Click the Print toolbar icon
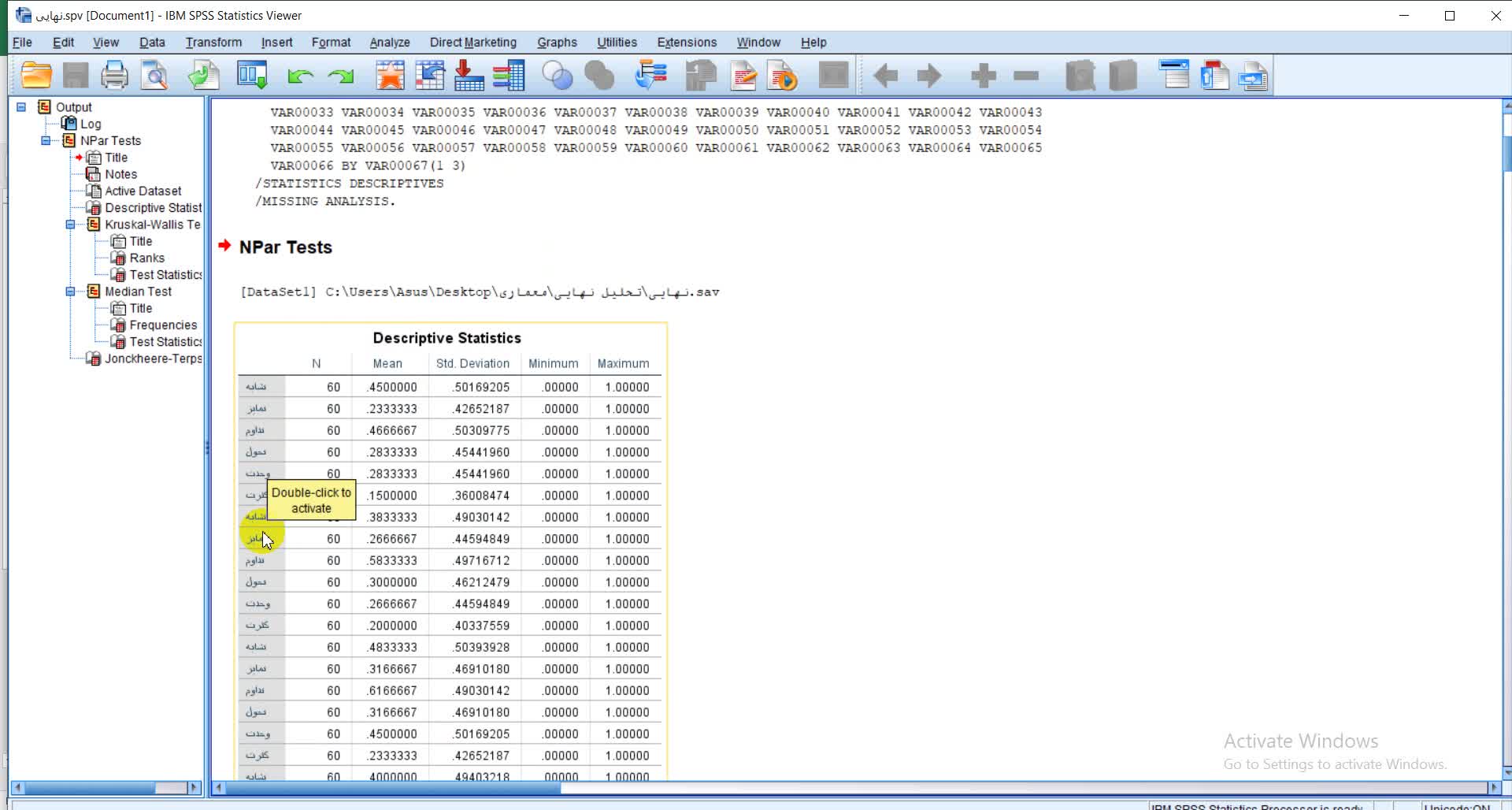Screen dimensions: 1512x810 (x=114, y=76)
